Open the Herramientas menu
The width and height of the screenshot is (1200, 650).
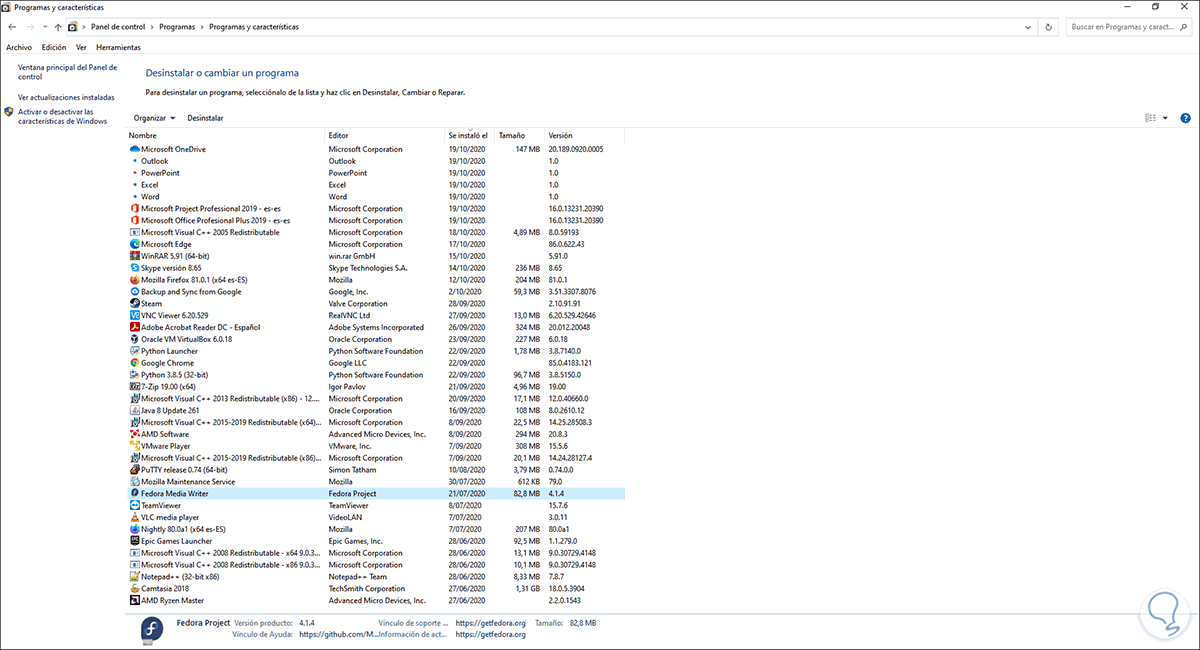pyautogui.click(x=118, y=47)
